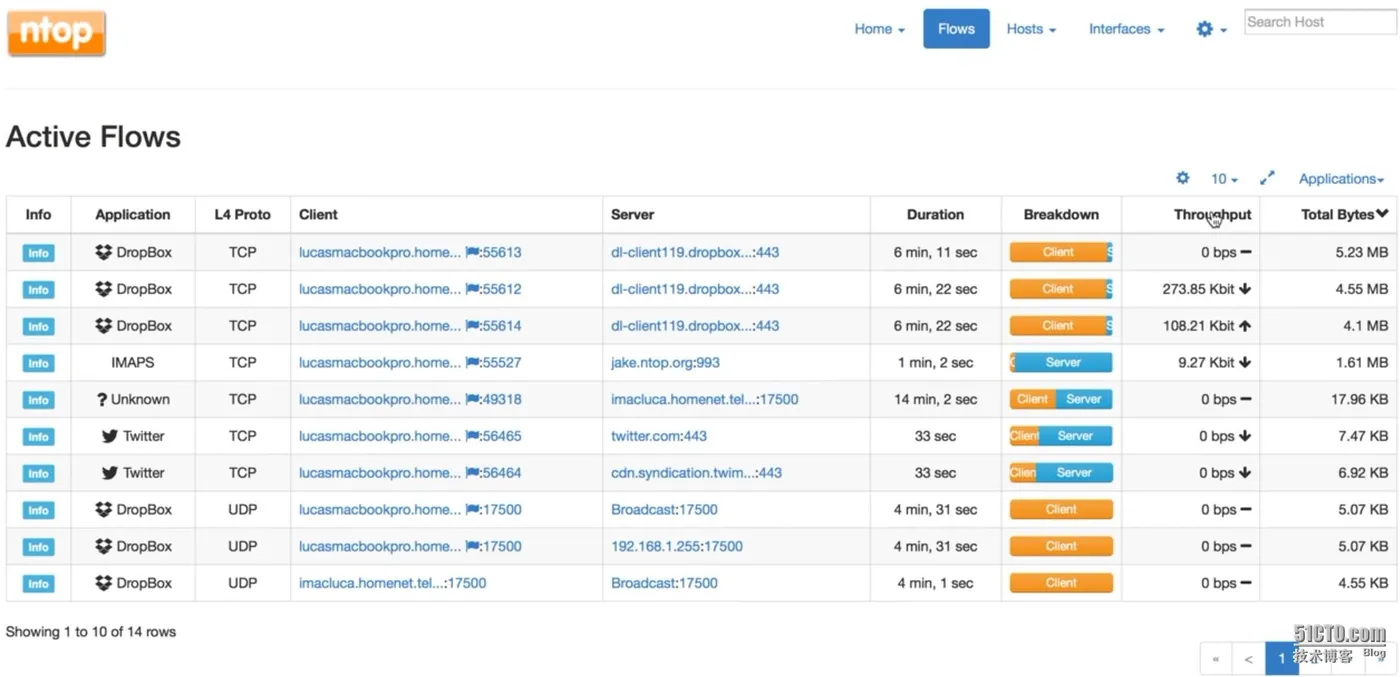This screenshot has width=1400, height=677.
Task: Select the Flows tab in navbar
Action: (956, 29)
